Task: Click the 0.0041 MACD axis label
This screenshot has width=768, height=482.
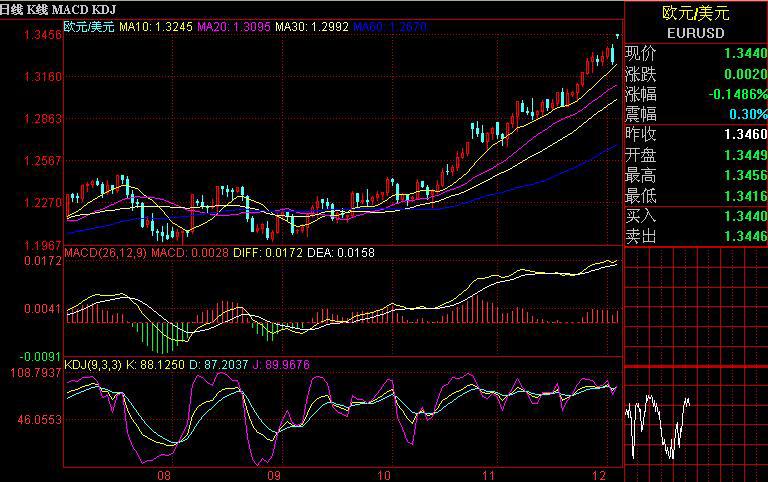Action: [x=43, y=309]
